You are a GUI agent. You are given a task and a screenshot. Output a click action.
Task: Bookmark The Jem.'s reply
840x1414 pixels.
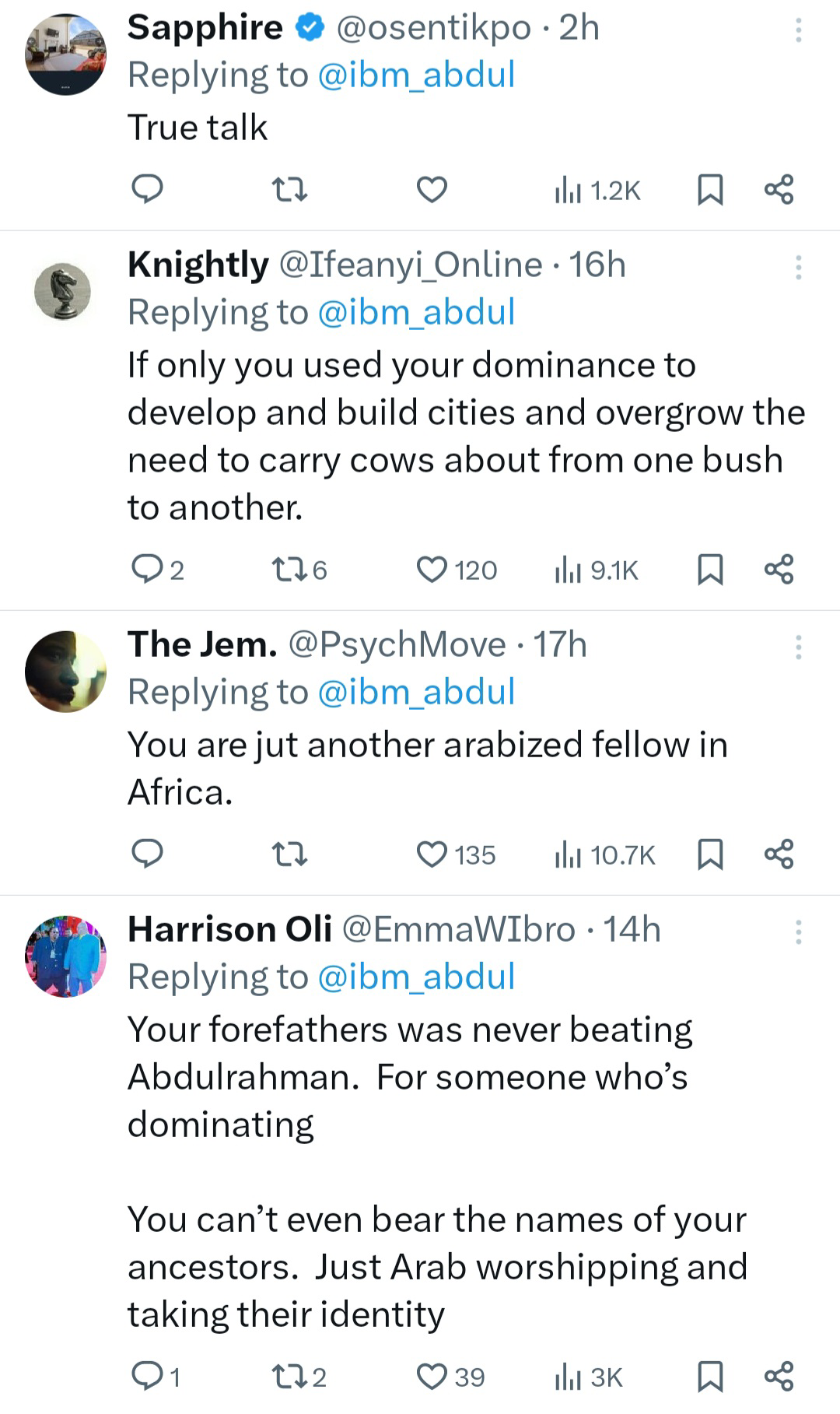coord(709,854)
